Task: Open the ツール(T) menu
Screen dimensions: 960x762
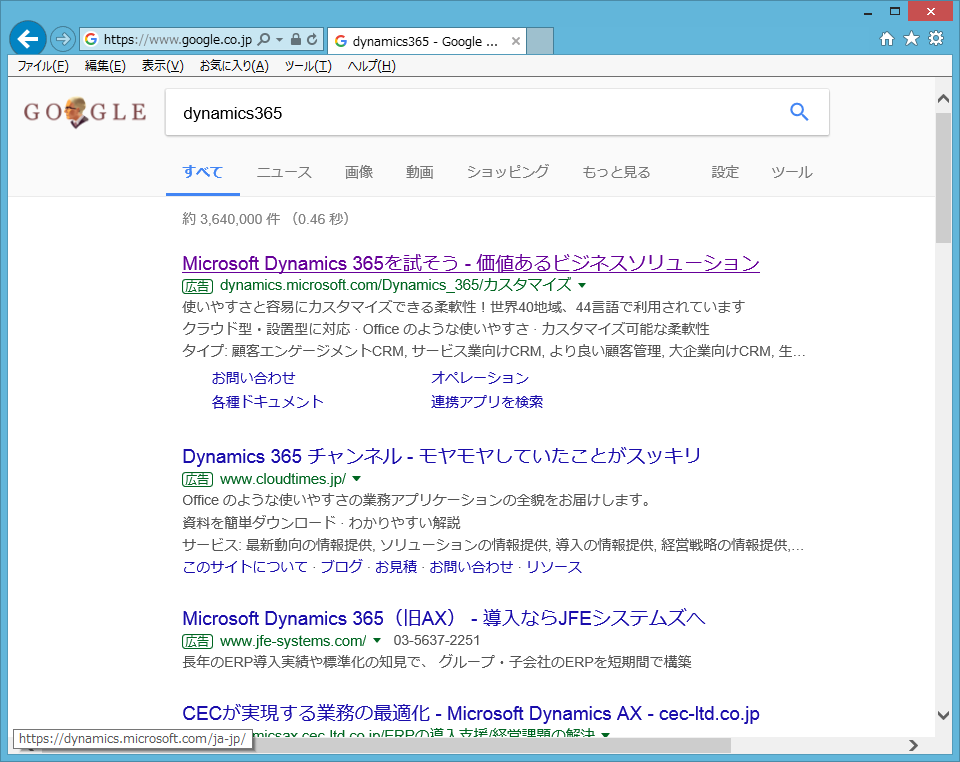Action: [308, 66]
